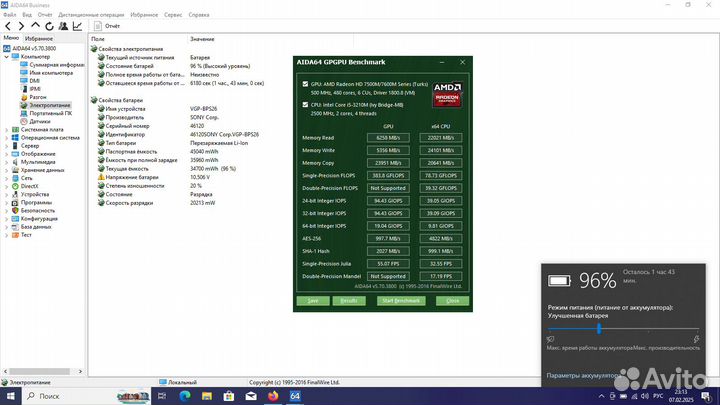The height and width of the screenshot is (405, 720).
Task: Click the Напряжение батареи warning row
Action: [153, 177]
